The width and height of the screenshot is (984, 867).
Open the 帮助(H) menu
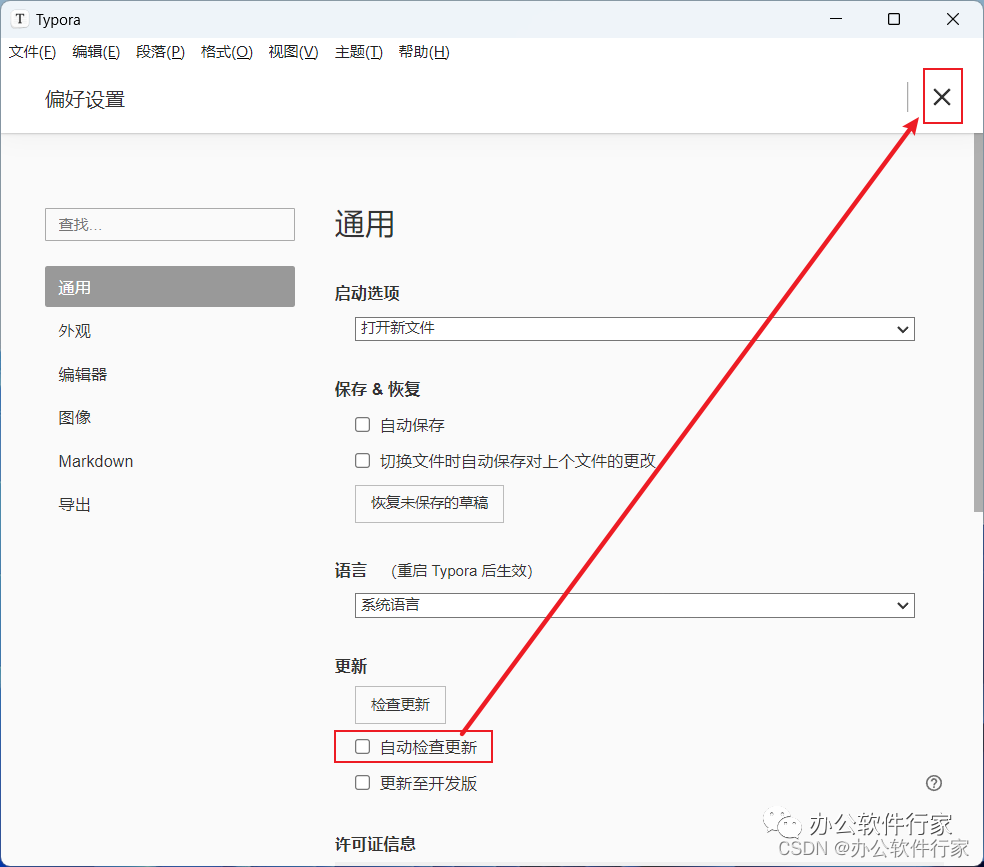point(424,52)
